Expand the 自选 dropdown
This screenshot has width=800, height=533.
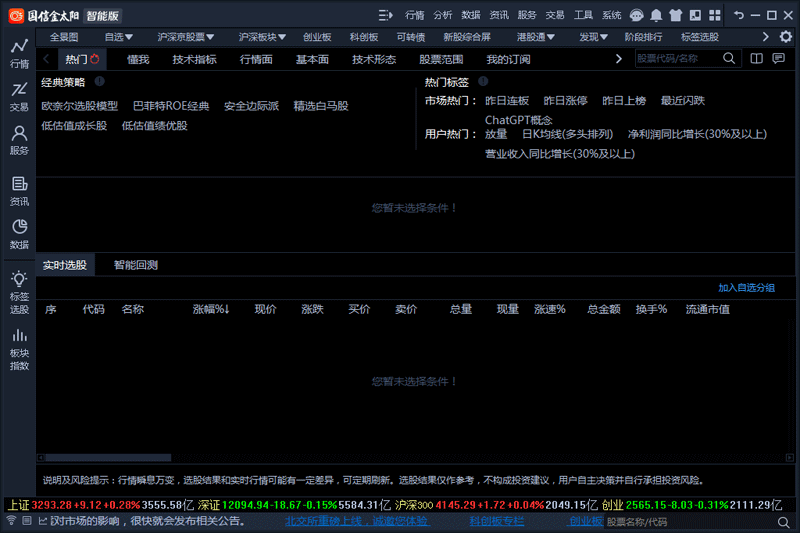119,37
